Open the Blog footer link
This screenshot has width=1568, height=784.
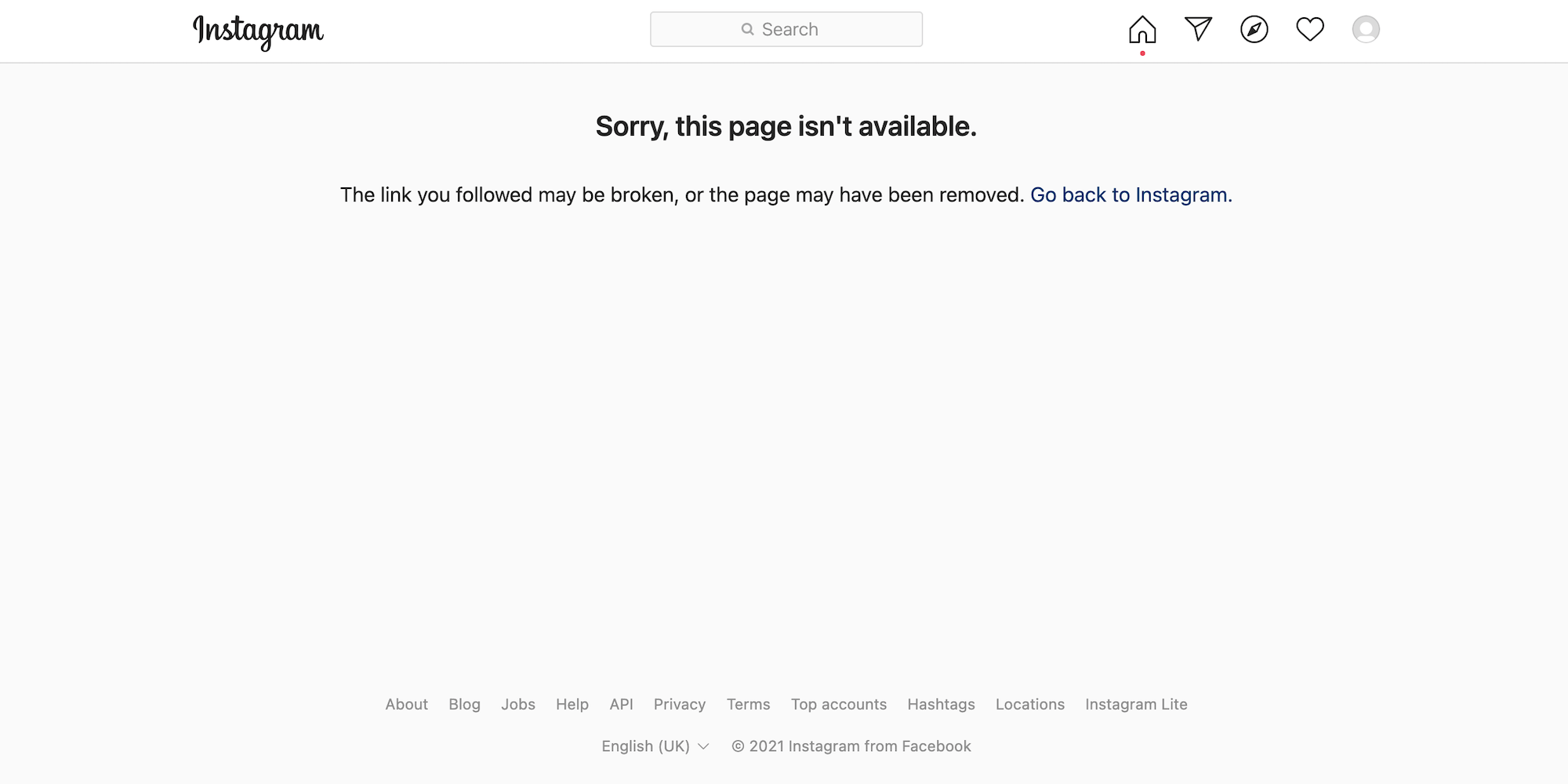coord(464,704)
